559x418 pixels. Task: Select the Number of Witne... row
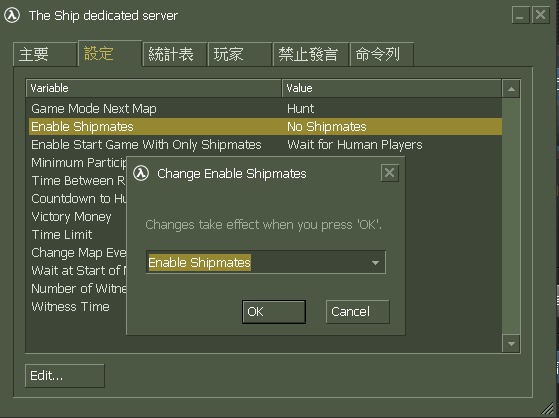click(x=78, y=289)
